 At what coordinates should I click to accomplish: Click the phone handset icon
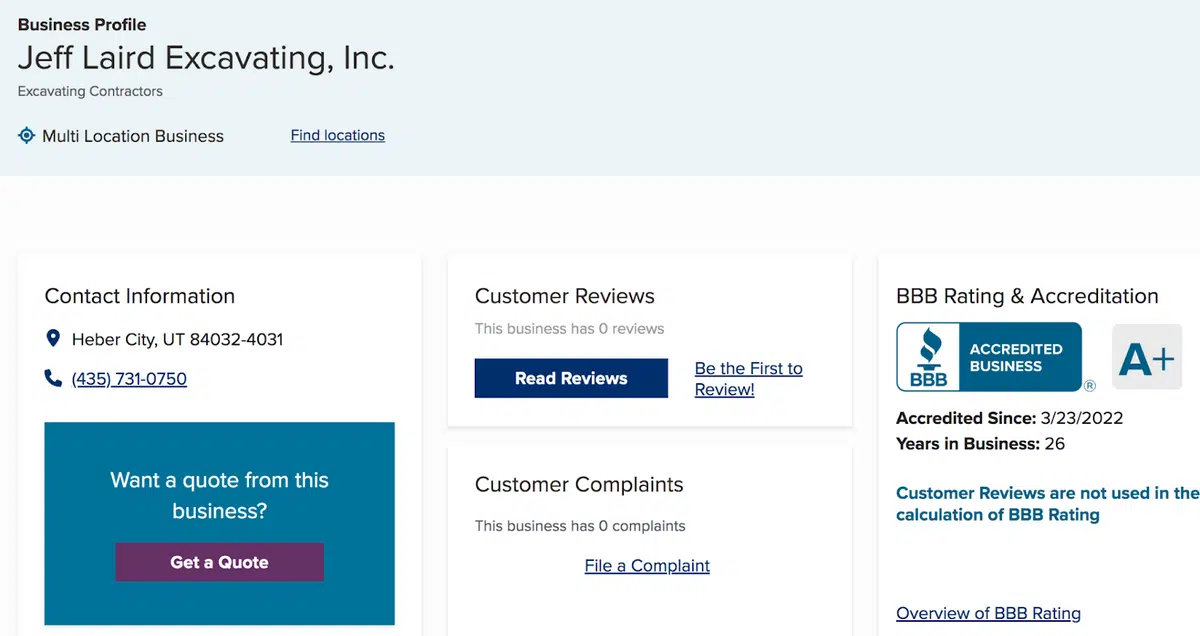[x=53, y=378]
